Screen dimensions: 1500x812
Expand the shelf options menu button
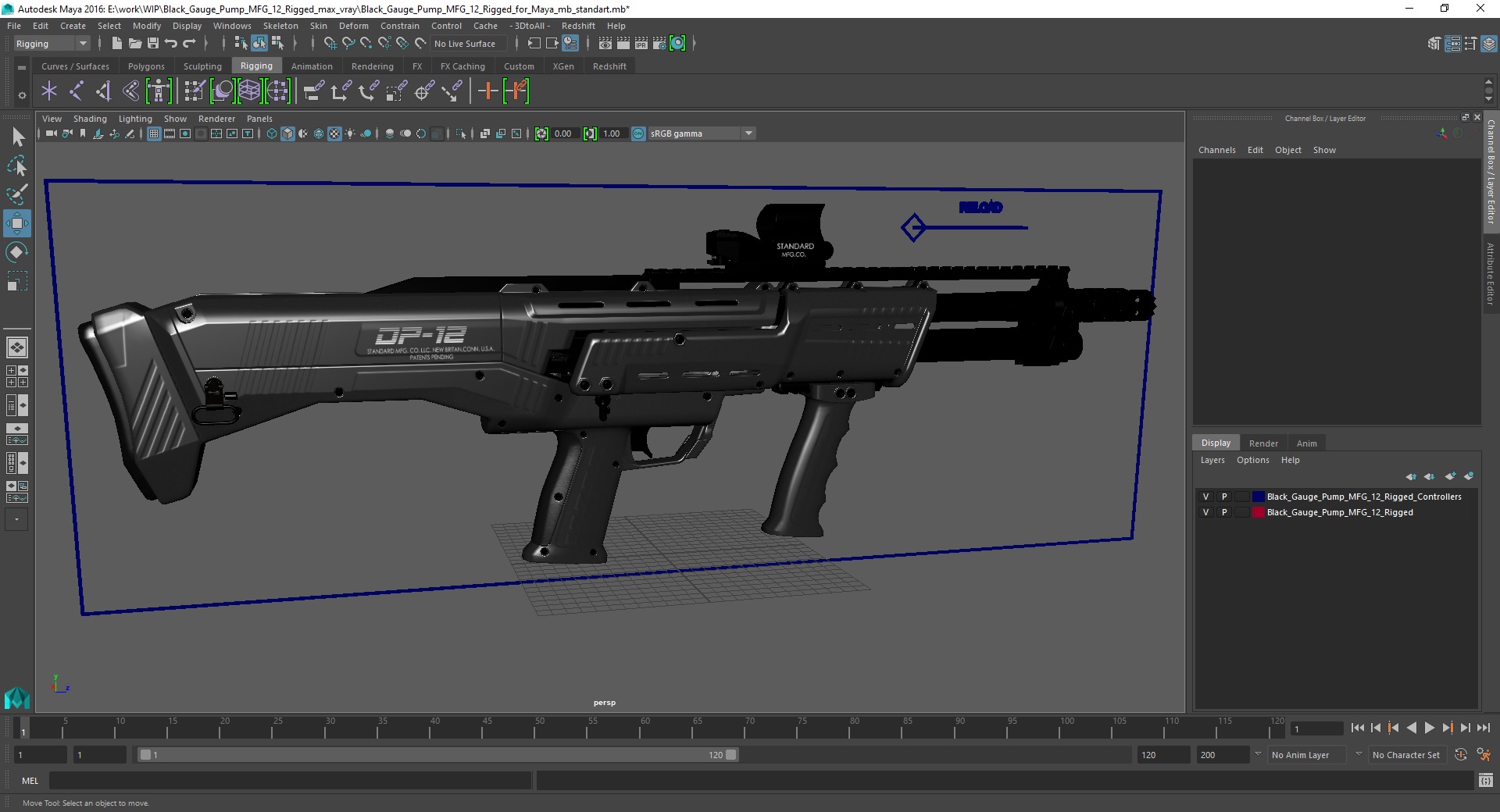click(22, 95)
